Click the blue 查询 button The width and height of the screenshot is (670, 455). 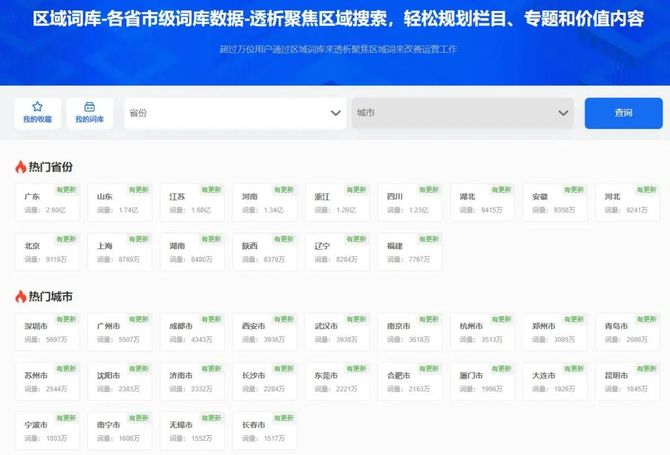pyautogui.click(x=623, y=113)
